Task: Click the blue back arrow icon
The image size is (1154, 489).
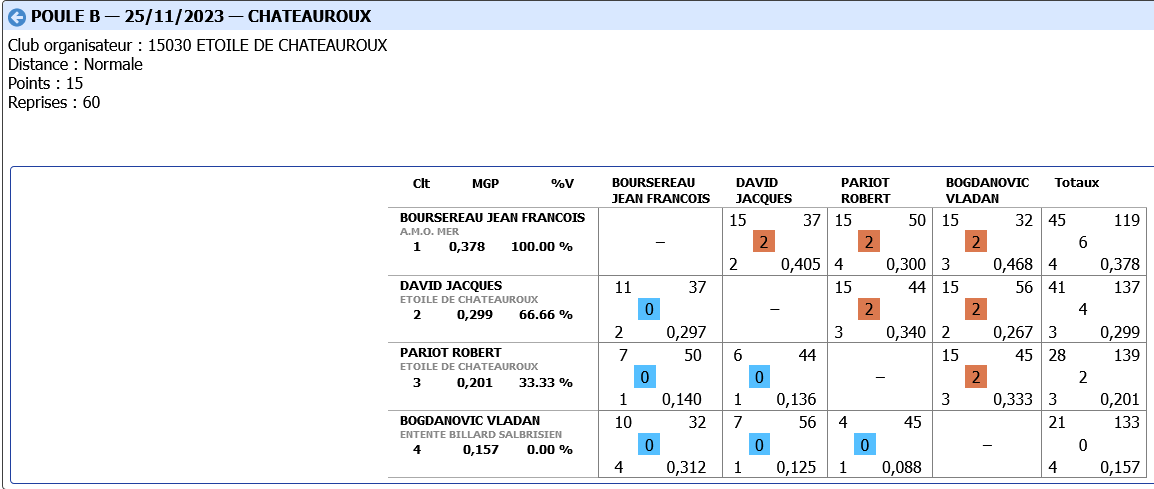Action: (x=16, y=17)
